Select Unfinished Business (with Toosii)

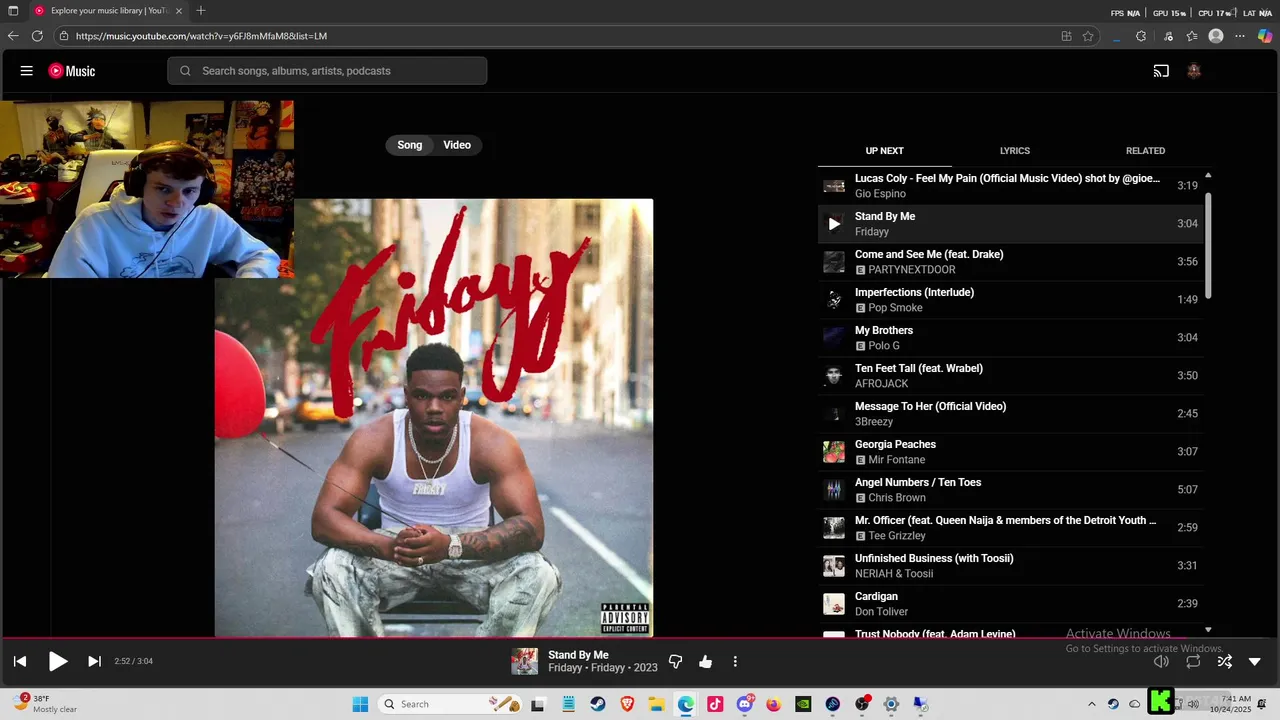click(1010, 566)
